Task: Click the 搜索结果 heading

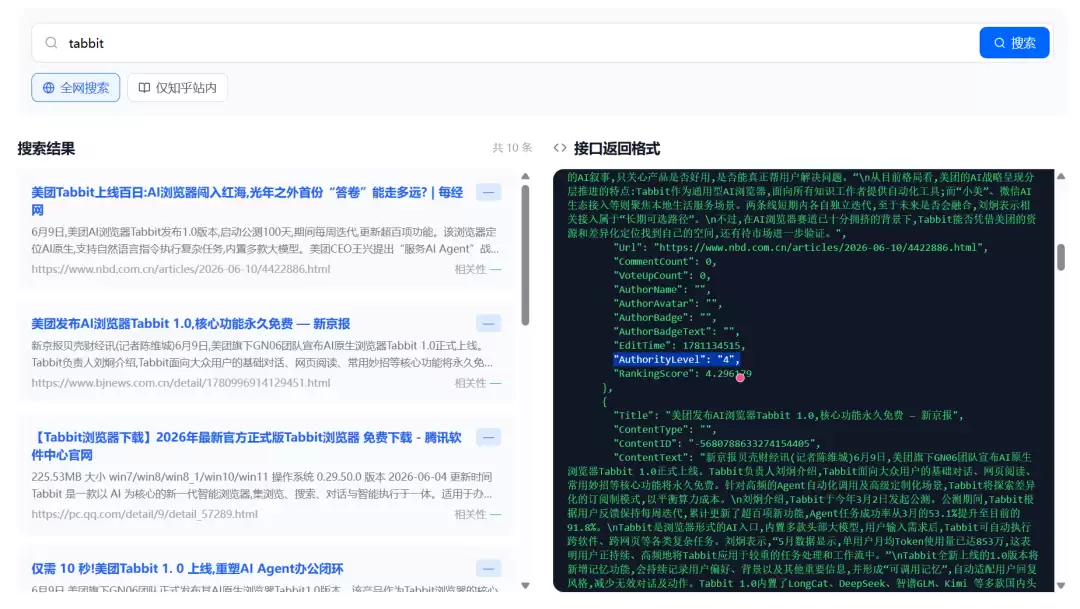Action: (46, 148)
